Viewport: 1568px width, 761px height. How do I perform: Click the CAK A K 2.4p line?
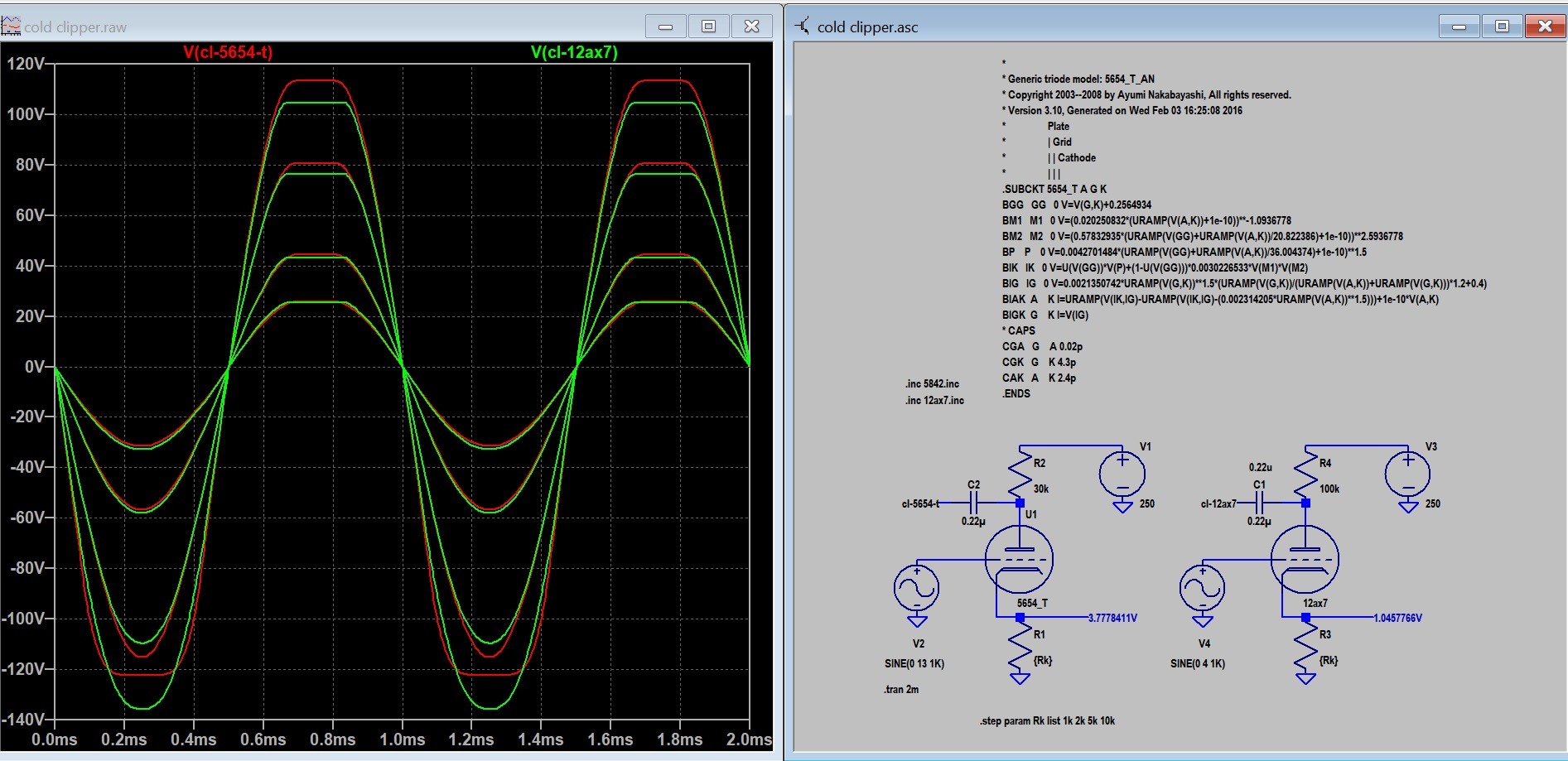[x=1039, y=378]
